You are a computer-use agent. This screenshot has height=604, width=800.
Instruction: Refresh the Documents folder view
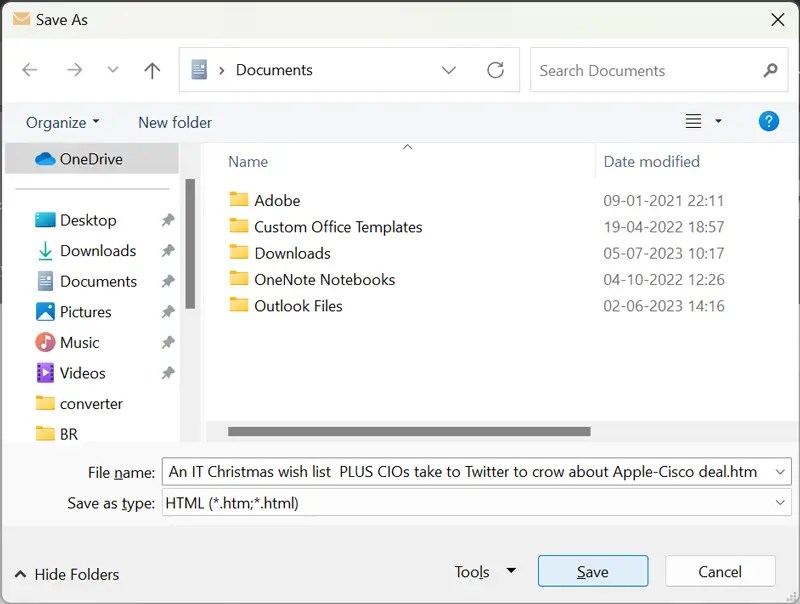click(x=495, y=70)
